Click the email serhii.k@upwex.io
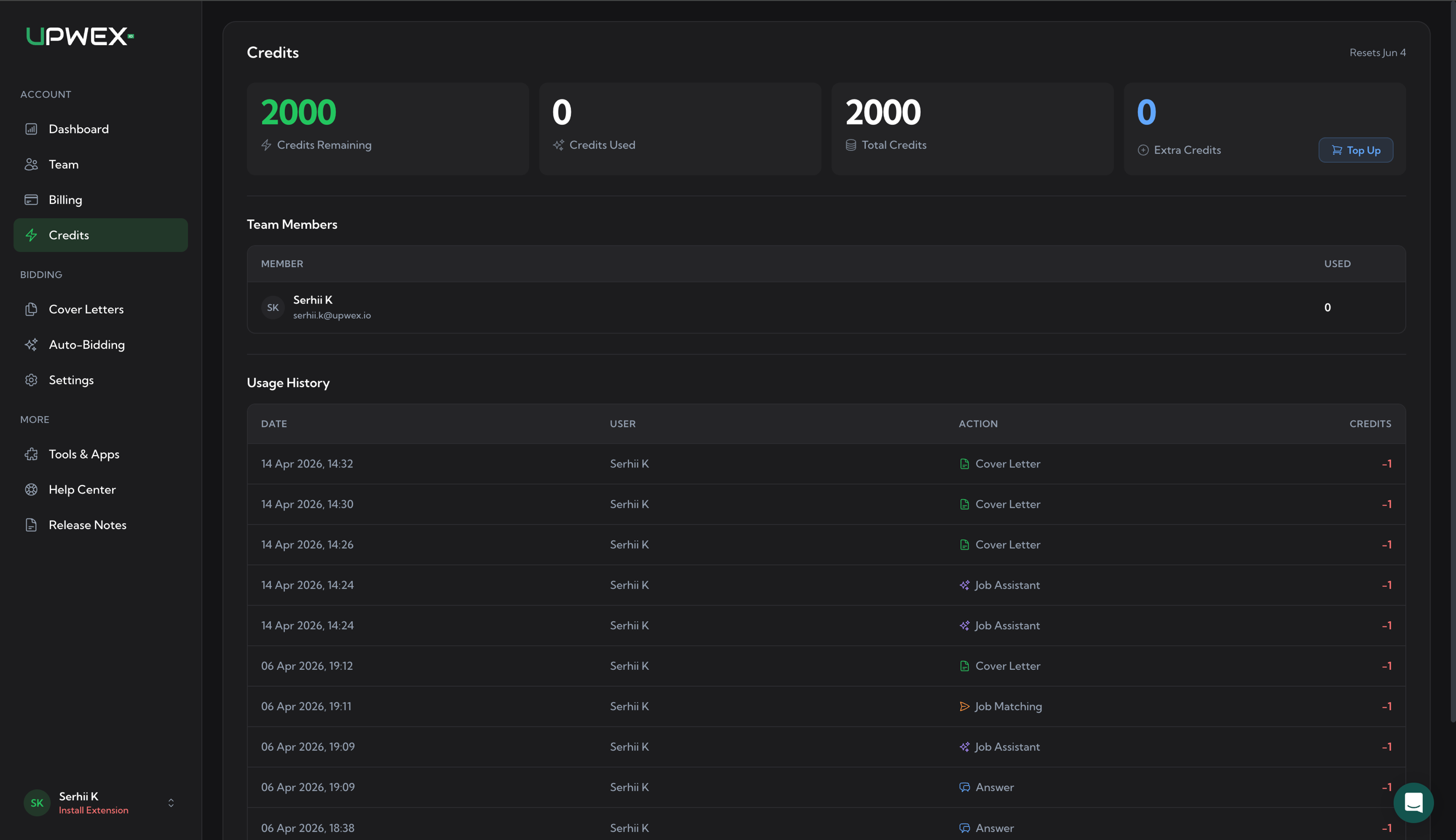Viewport: 1456px width, 840px height. pos(332,315)
